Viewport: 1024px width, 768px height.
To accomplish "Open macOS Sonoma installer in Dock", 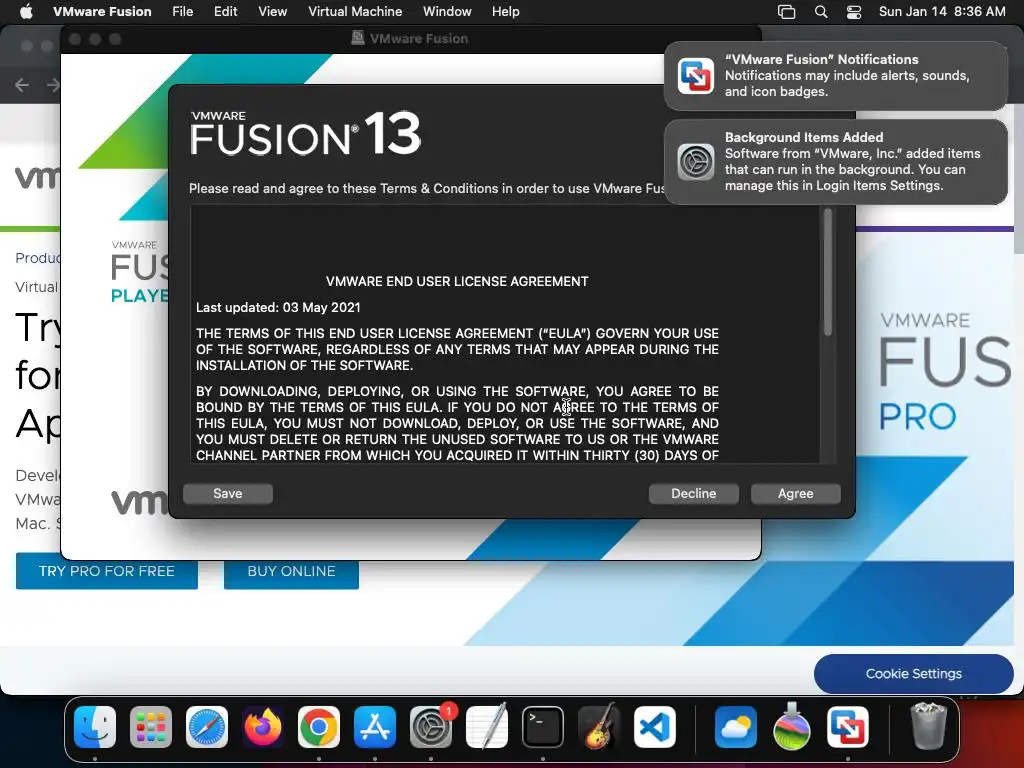I will pos(792,727).
